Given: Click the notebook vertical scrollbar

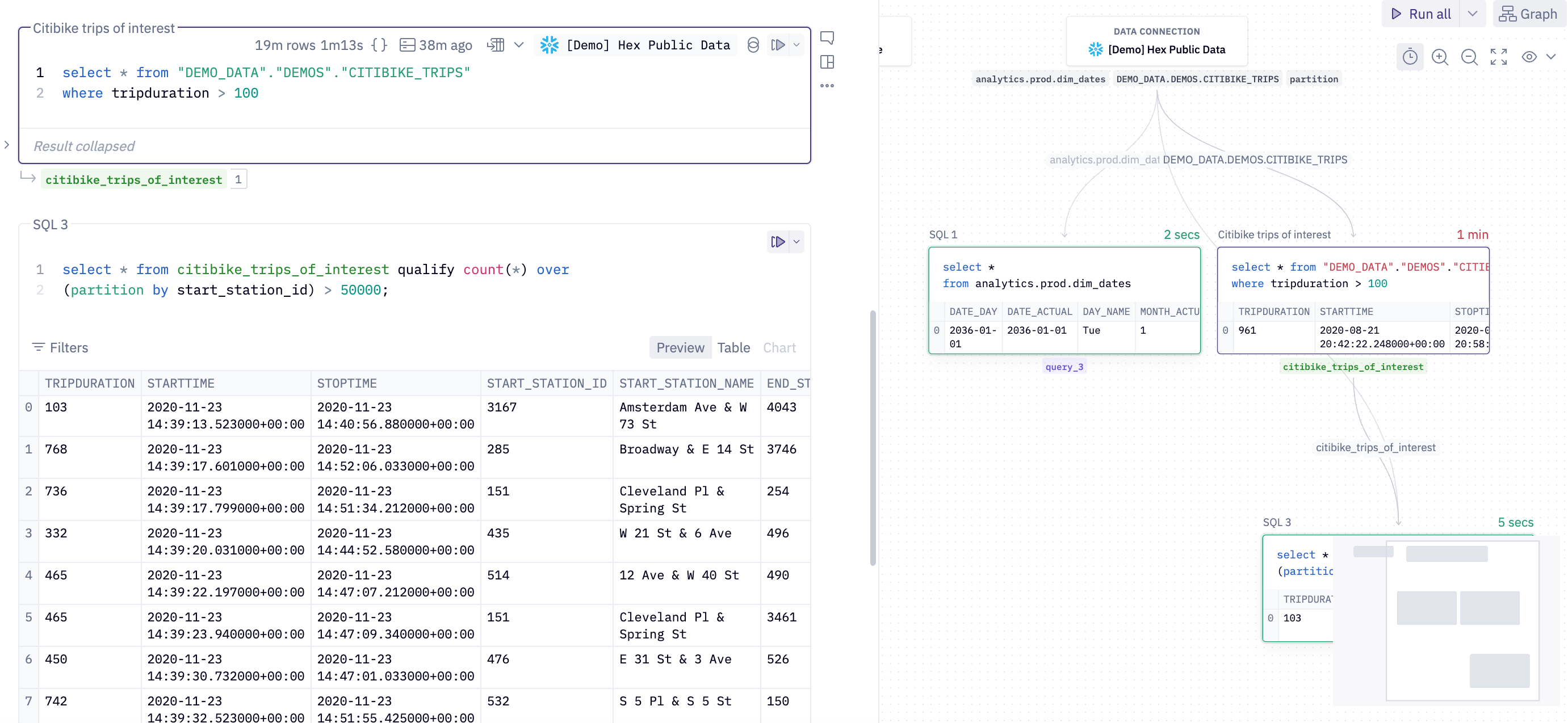Looking at the screenshot, I should [x=873, y=438].
